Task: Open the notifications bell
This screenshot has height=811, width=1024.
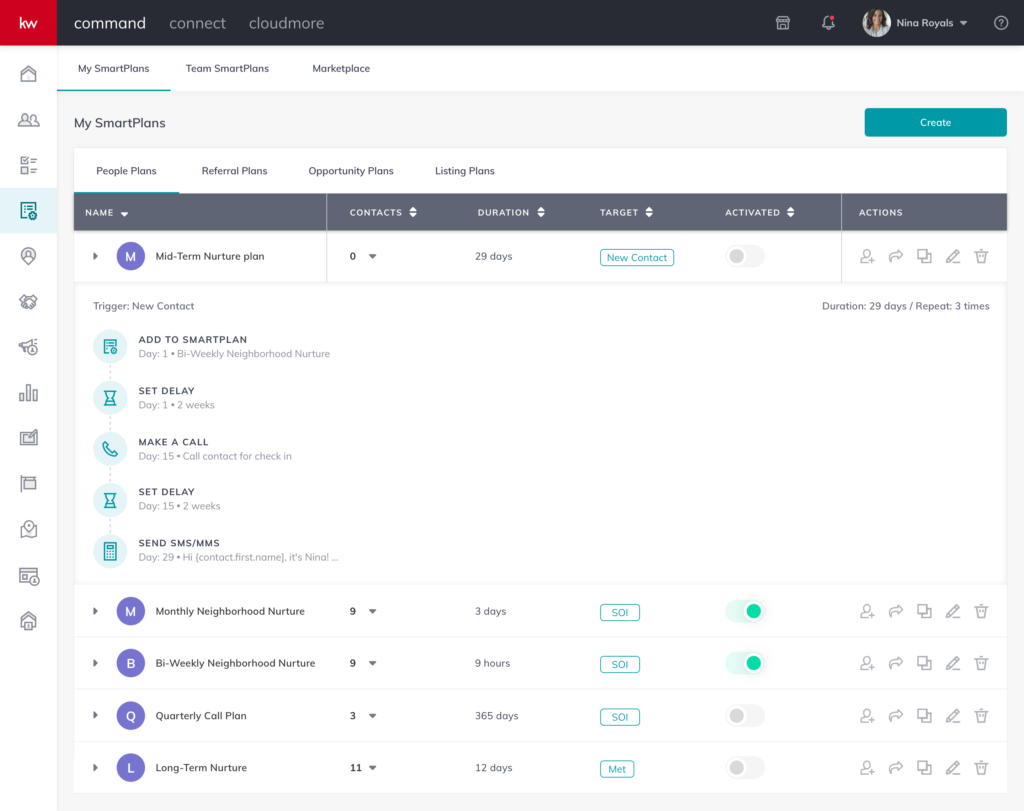Action: (x=828, y=23)
